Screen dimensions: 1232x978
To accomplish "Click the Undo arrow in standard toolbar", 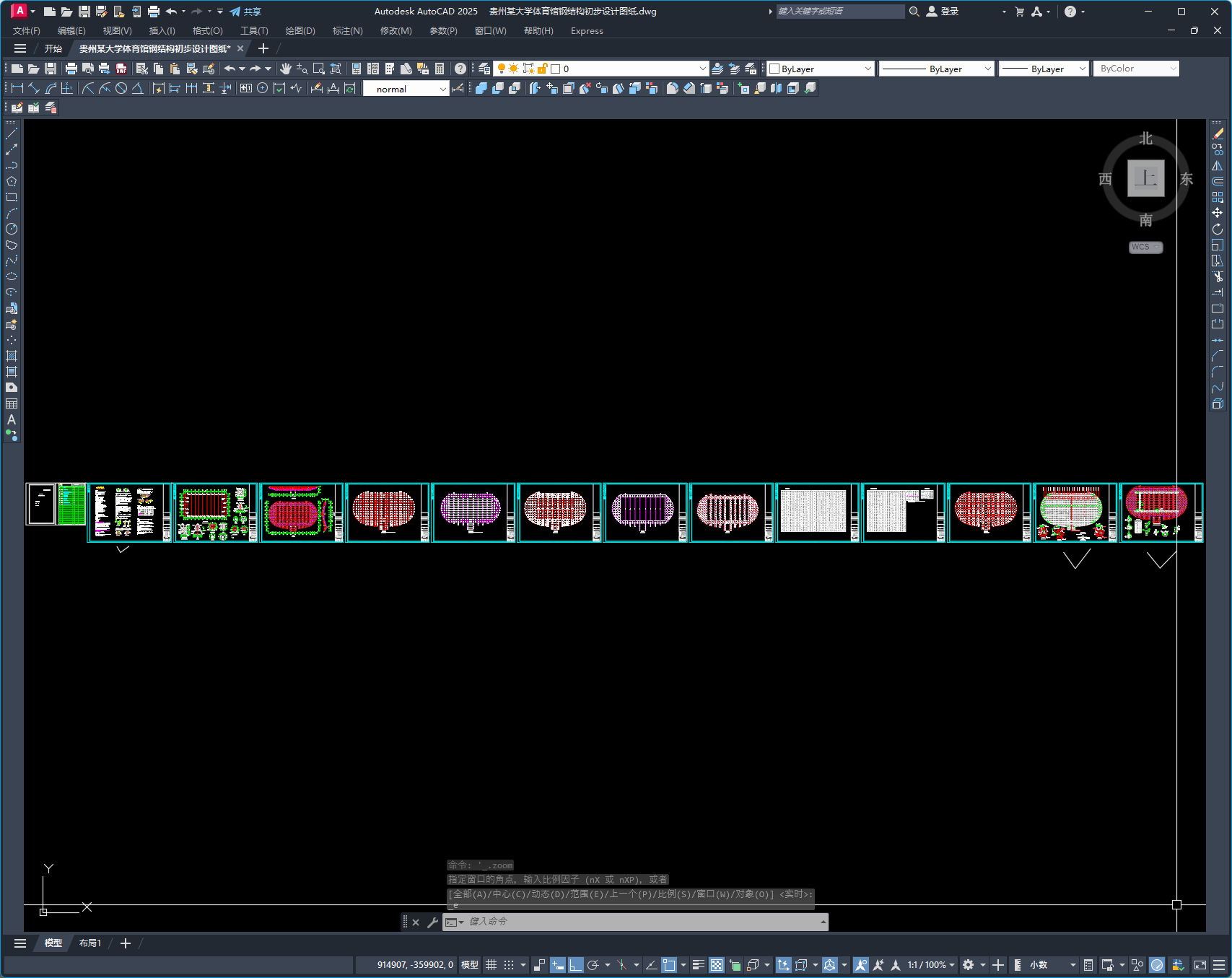I will click(x=230, y=69).
